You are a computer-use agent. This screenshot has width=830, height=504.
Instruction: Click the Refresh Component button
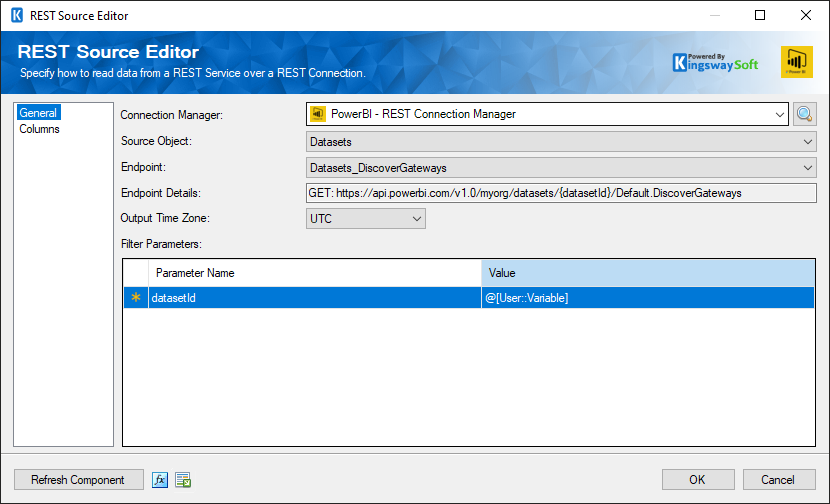(78, 480)
